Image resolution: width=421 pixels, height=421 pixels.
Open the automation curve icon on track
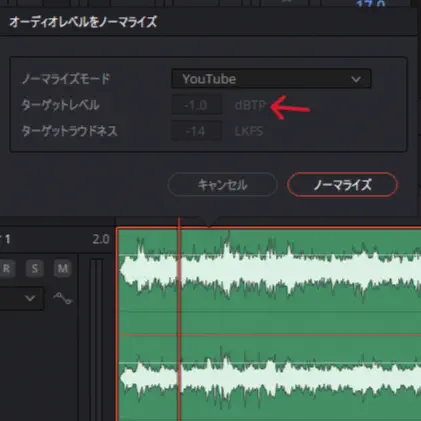63,298
